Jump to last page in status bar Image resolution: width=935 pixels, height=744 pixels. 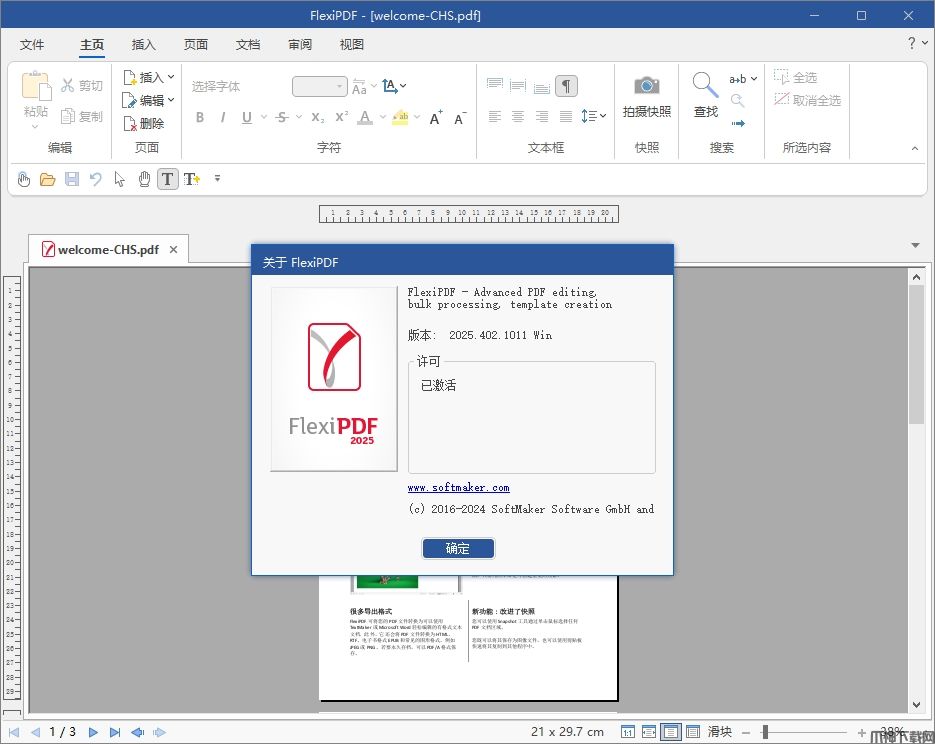(x=115, y=732)
